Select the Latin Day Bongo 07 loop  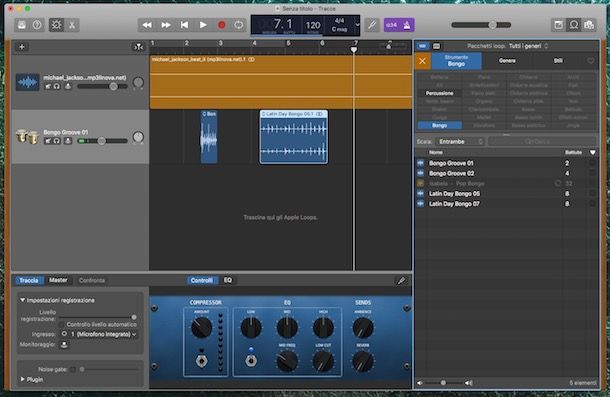click(506, 204)
